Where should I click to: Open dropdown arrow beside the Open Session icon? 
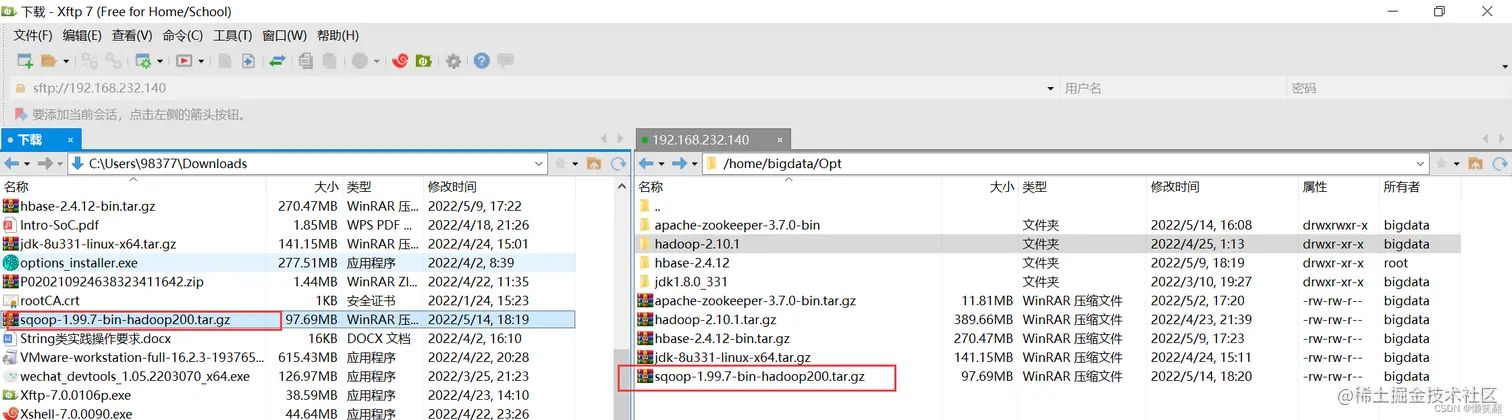[x=66, y=61]
